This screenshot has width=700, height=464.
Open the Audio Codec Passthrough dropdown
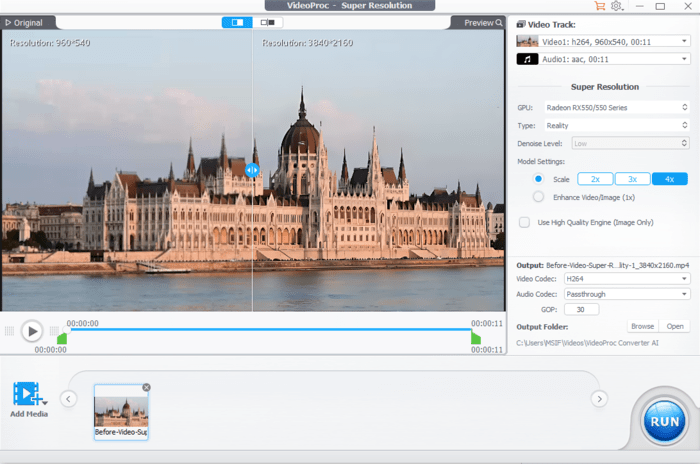tap(627, 294)
